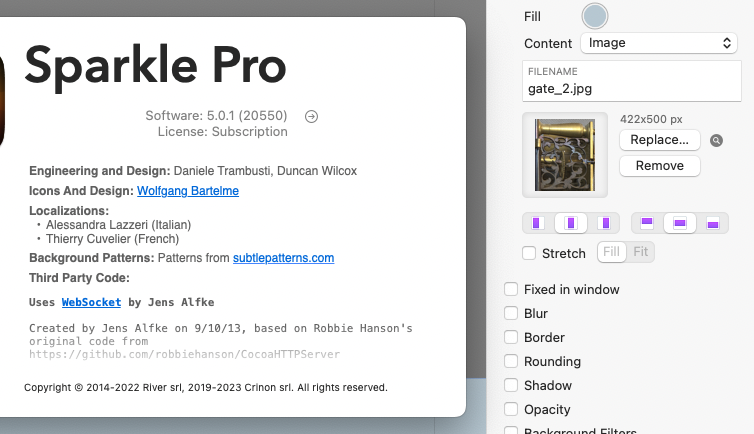Click the 'Sparkle Pro' title
The width and height of the screenshot is (754, 434).
point(155,66)
